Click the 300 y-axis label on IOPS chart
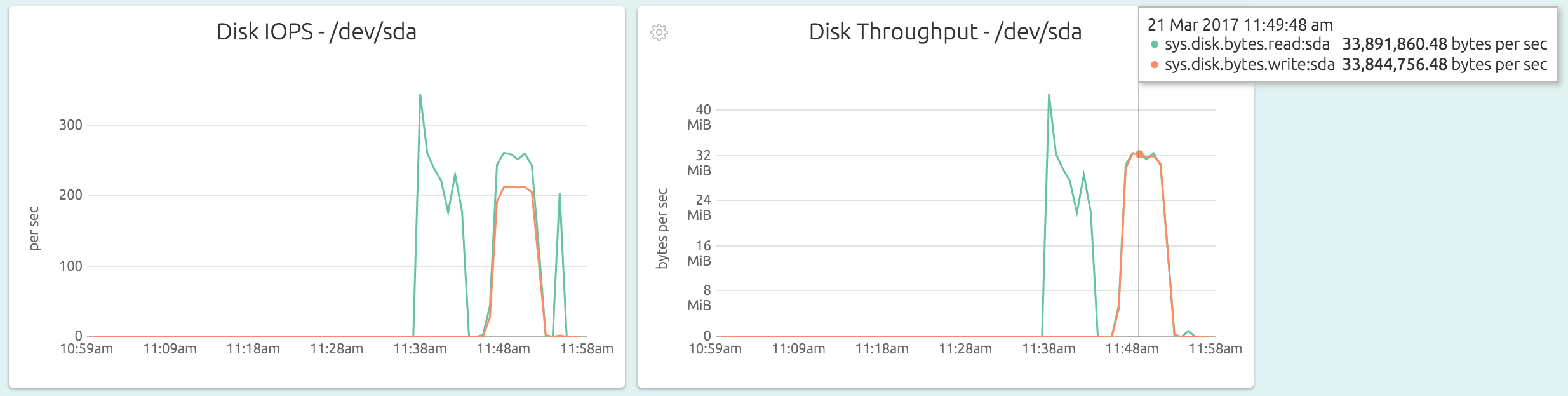Viewport: 1568px width, 396px height. (x=70, y=125)
